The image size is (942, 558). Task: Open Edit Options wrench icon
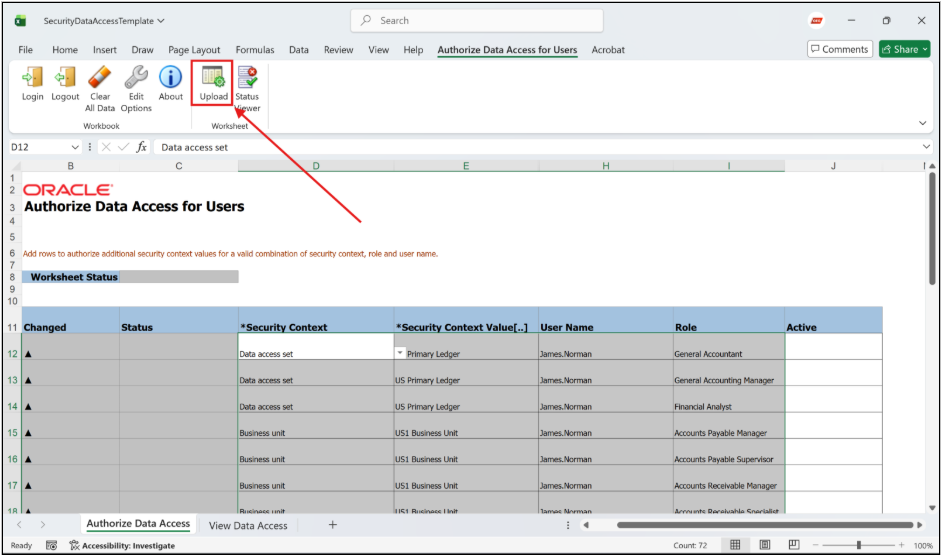(x=136, y=77)
